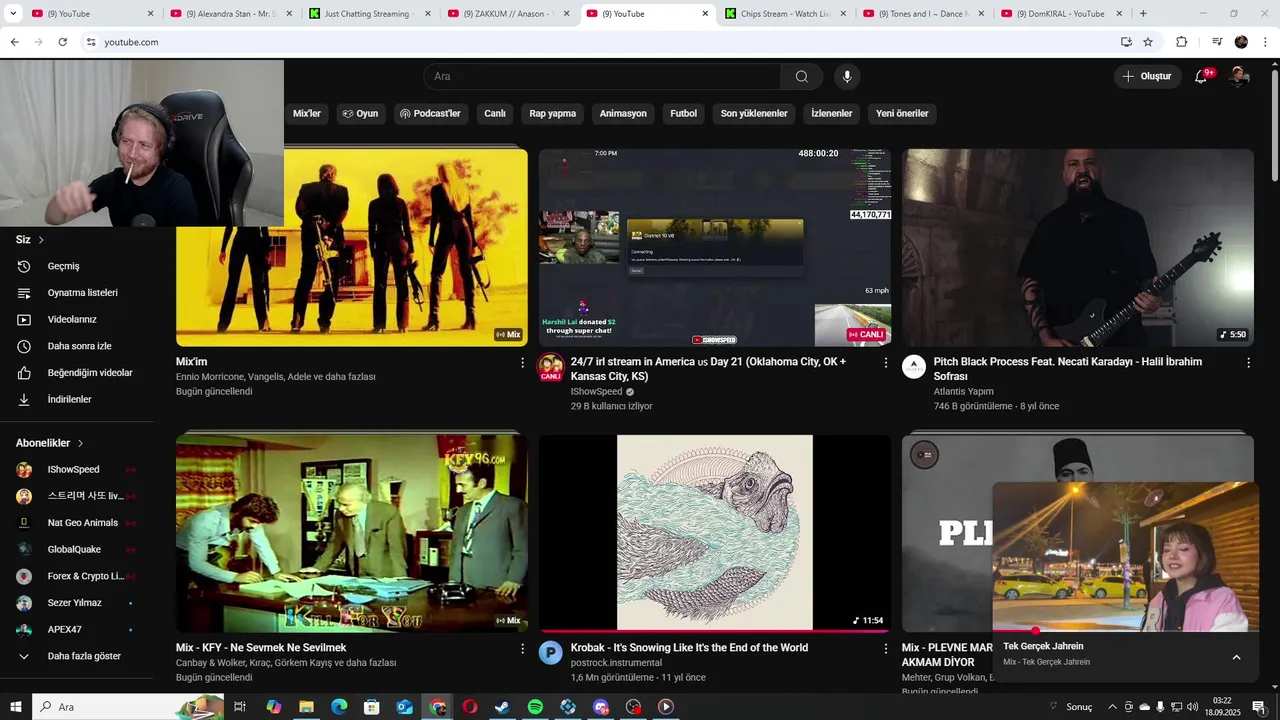Select the Futbol filter chip
This screenshot has height=720, width=1280.
point(684,114)
